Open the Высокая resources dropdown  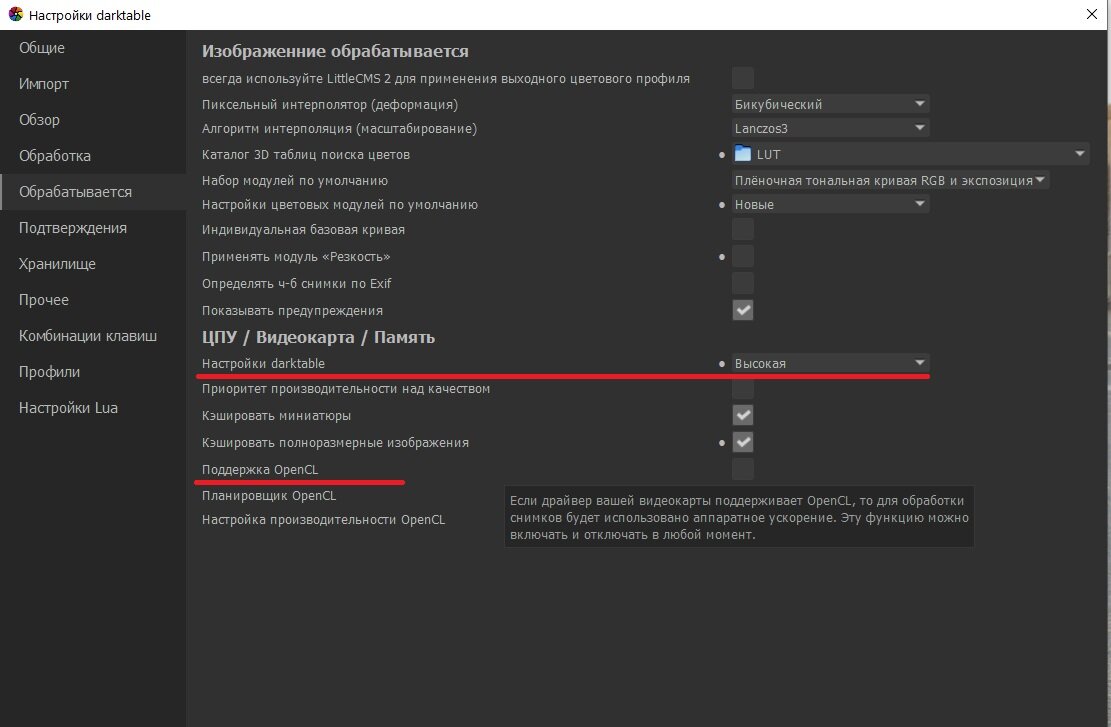tap(830, 364)
